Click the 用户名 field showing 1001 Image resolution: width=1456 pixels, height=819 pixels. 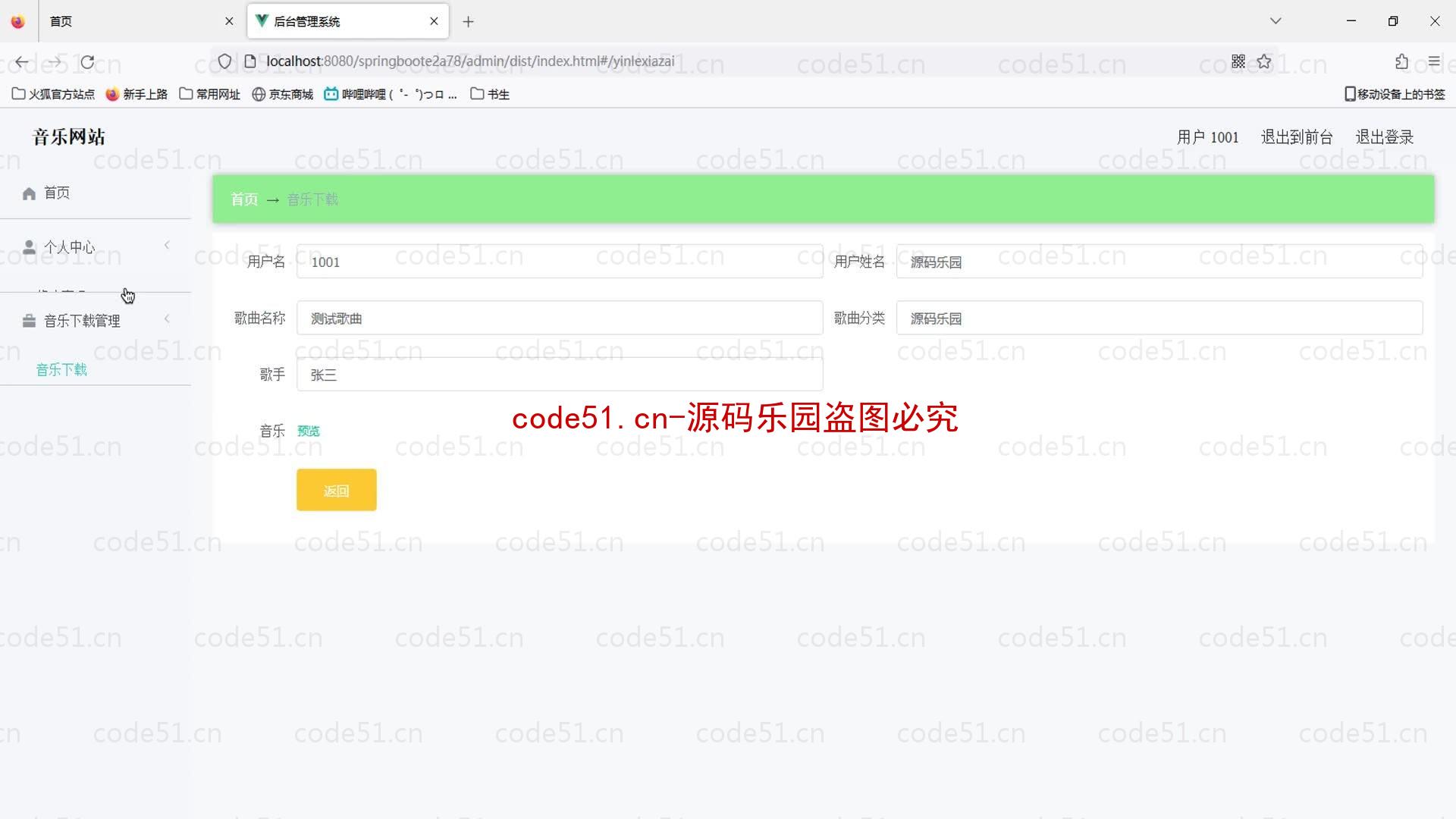(560, 262)
